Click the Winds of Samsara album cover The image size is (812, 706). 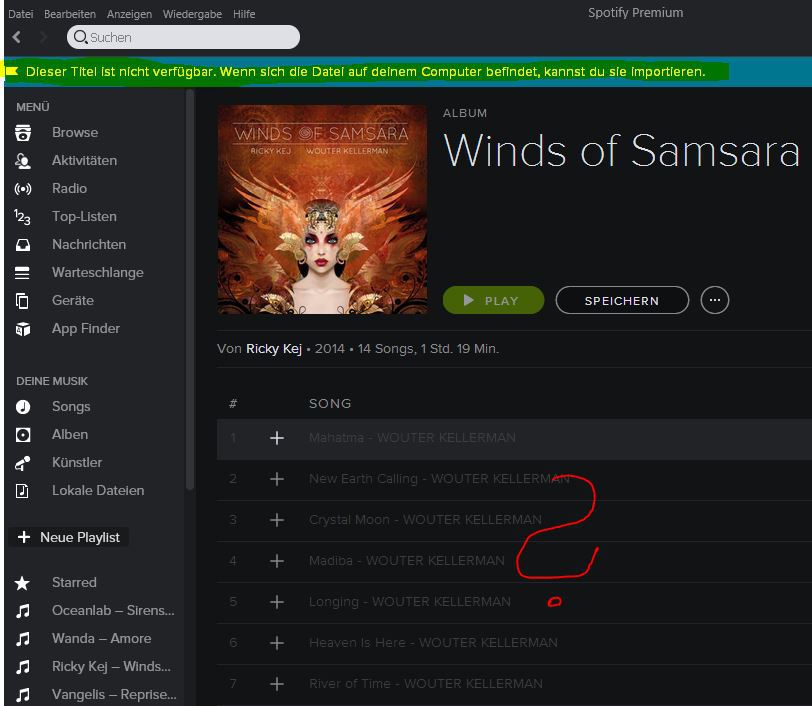click(322, 210)
